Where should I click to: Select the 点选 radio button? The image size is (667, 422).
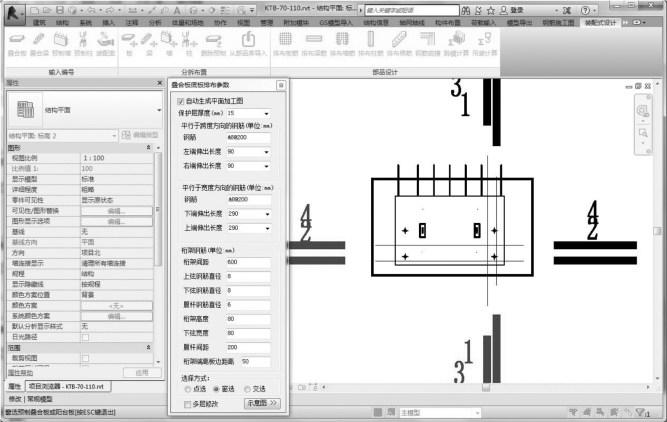(x=187, y=389)
